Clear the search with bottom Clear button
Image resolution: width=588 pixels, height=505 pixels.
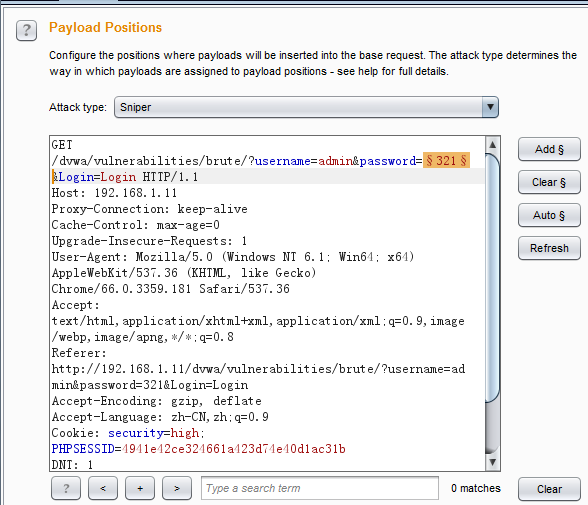[x=549, y=489]
